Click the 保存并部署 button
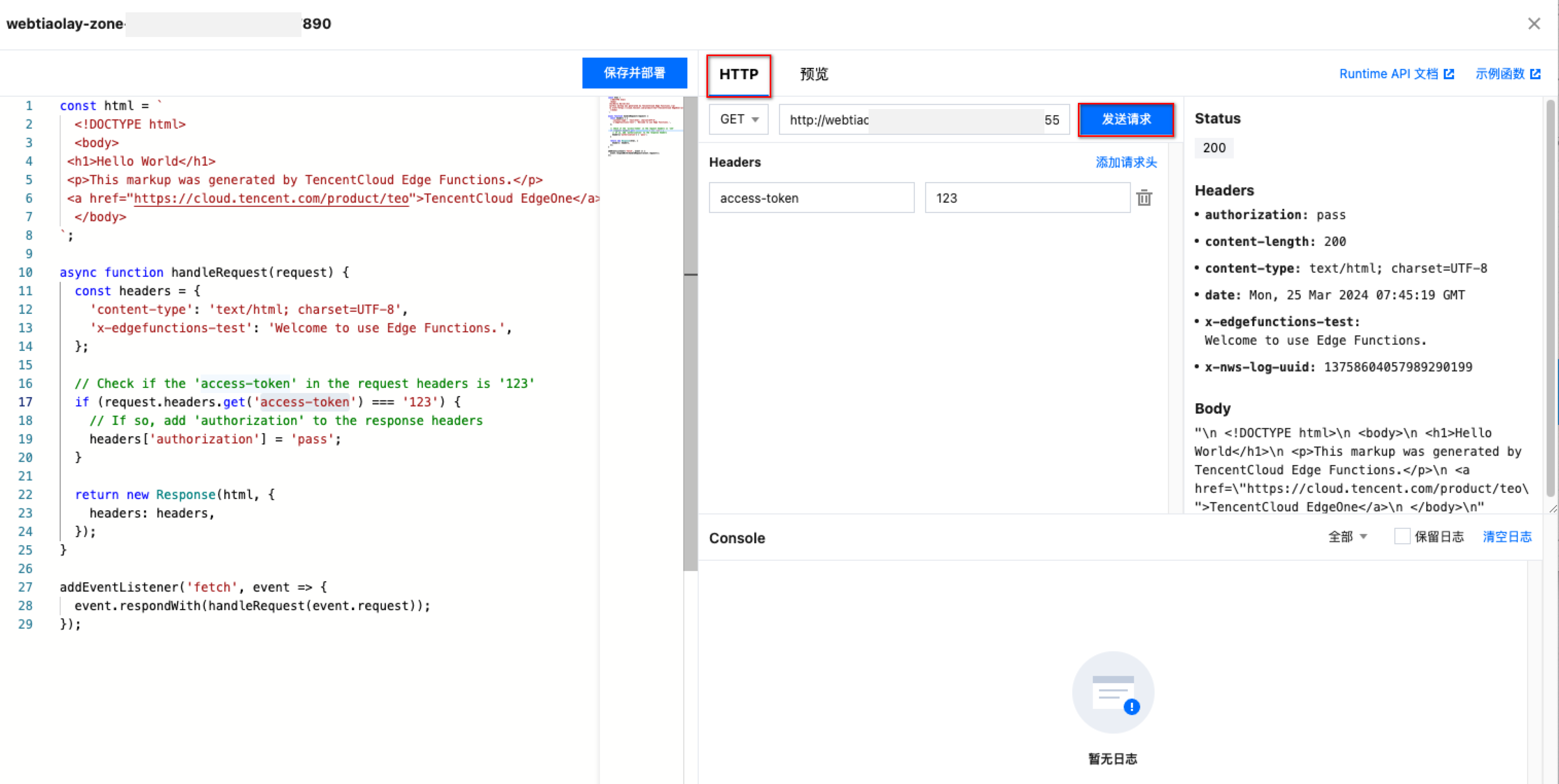1559x784 pixels. pos(634,73)
